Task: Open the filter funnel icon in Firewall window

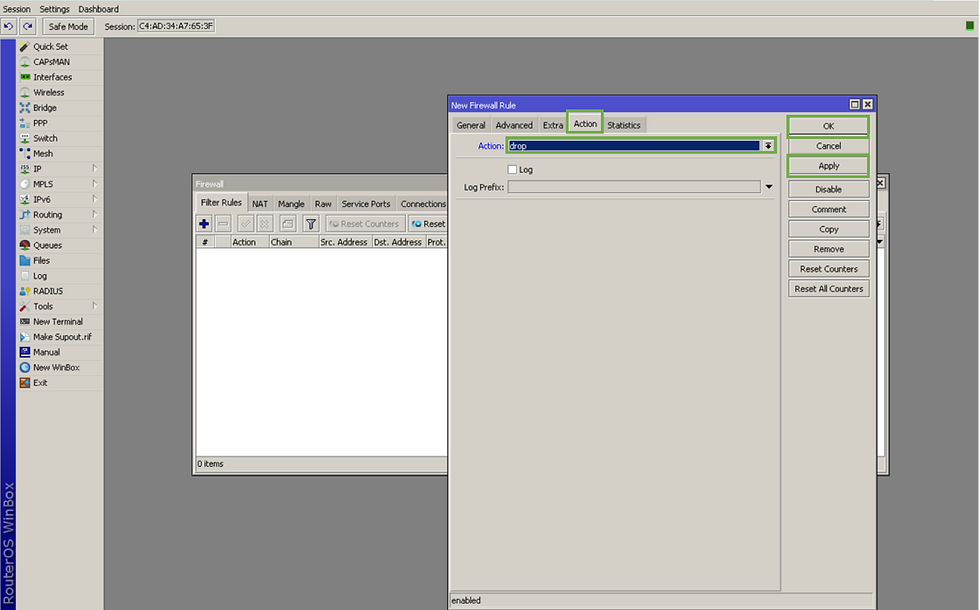Action: coord(311,224)
